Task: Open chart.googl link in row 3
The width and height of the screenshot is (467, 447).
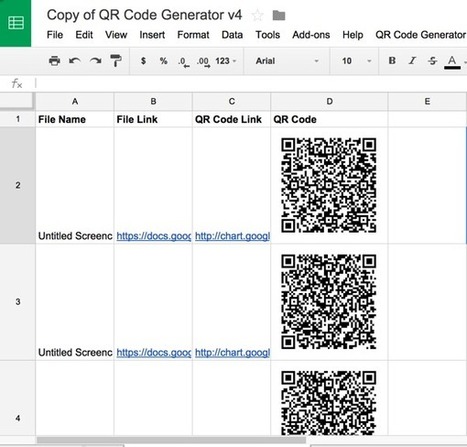Action: 232,353
